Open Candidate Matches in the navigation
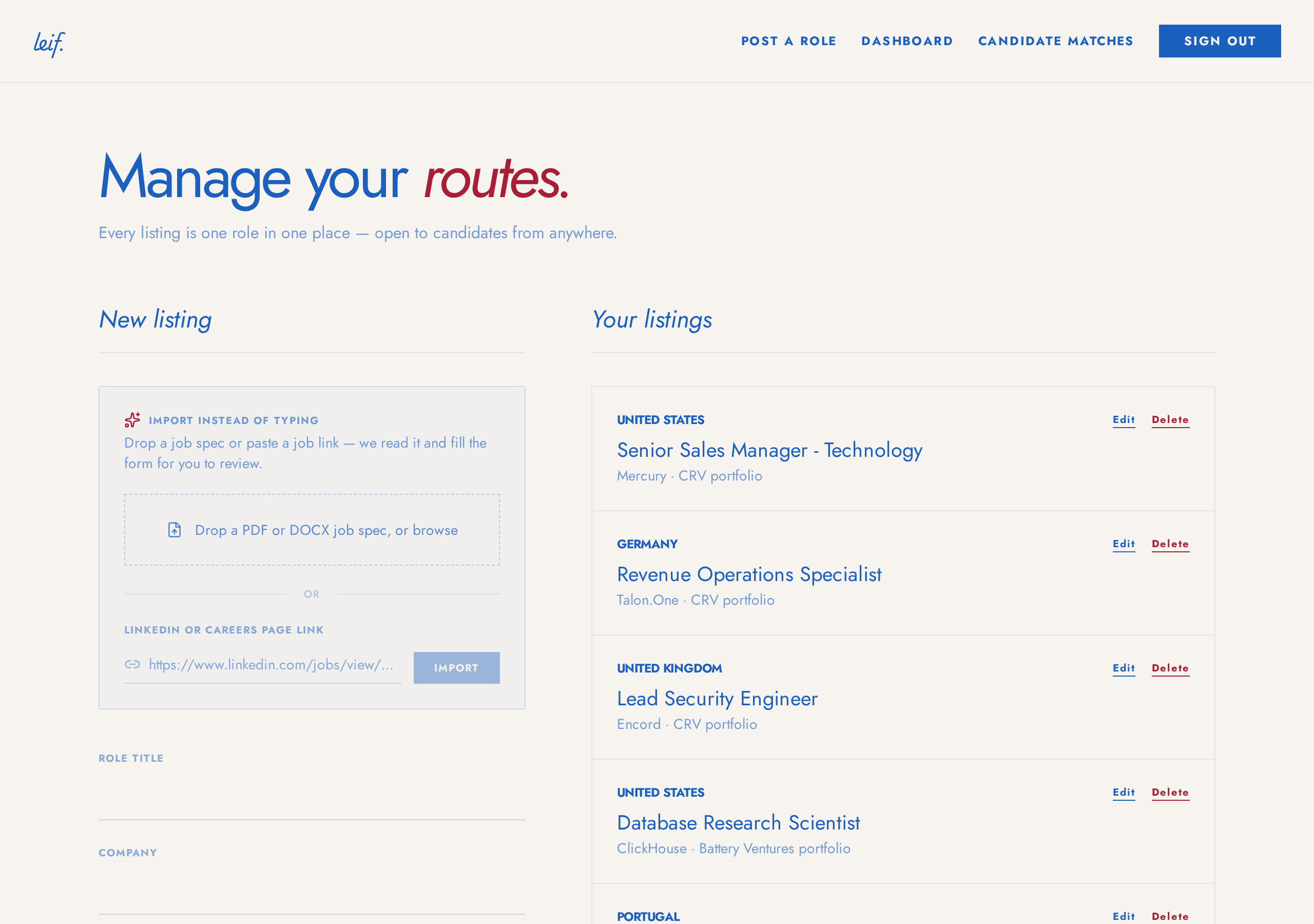This screenshot has width=1314, height=924. coord(1055,41)
